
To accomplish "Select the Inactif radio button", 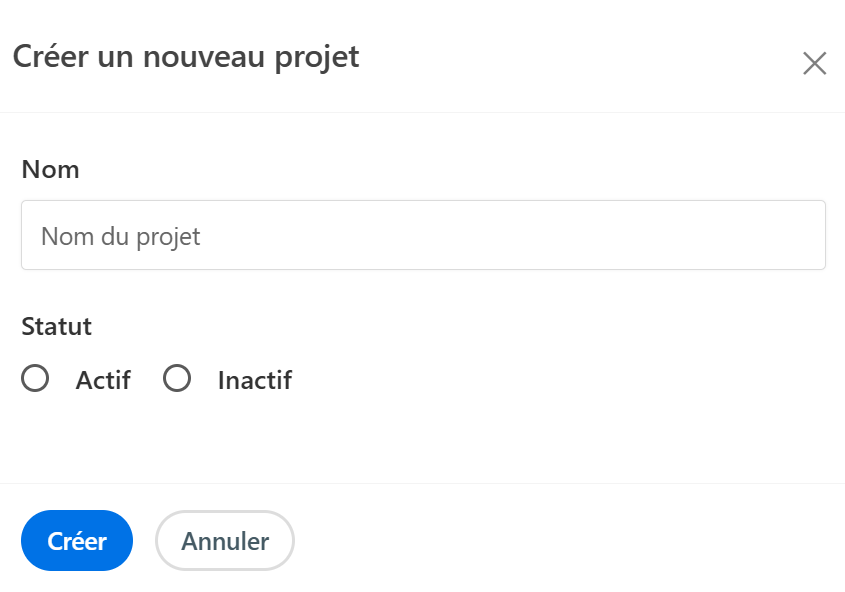I will coord(177,379).
